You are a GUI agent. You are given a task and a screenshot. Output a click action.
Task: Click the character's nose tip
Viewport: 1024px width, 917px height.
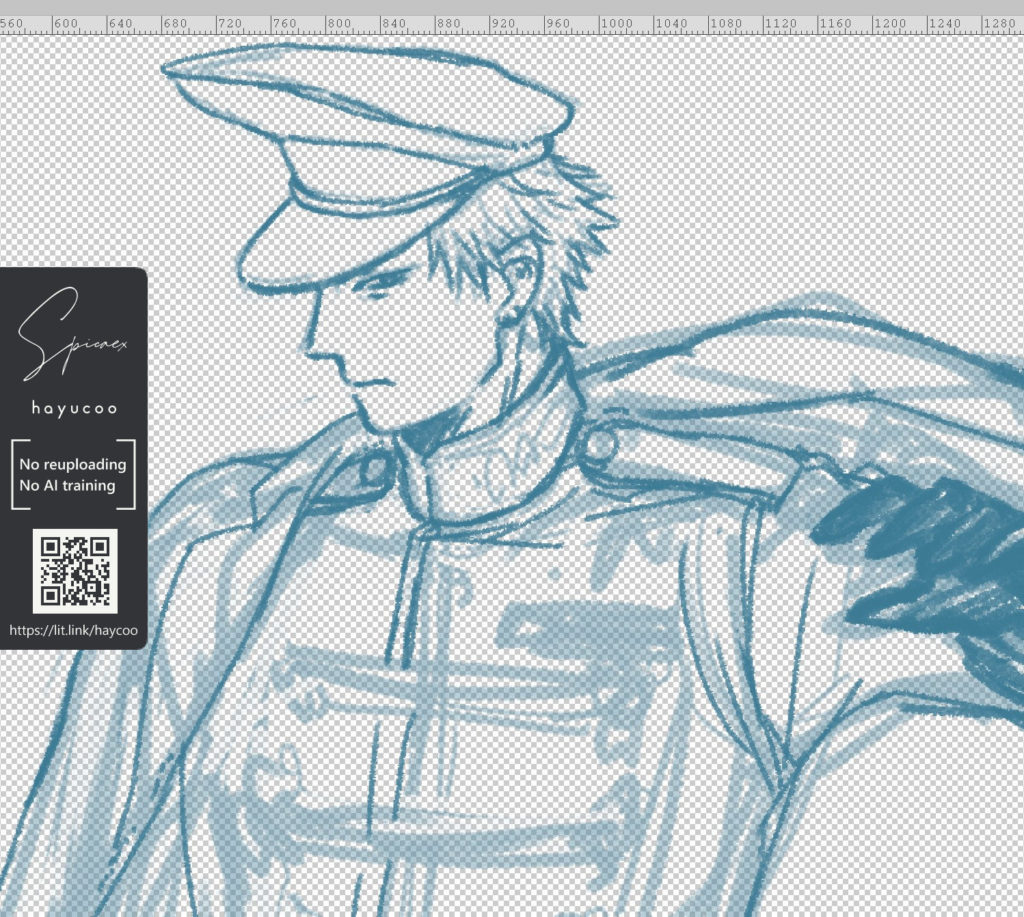310,350
